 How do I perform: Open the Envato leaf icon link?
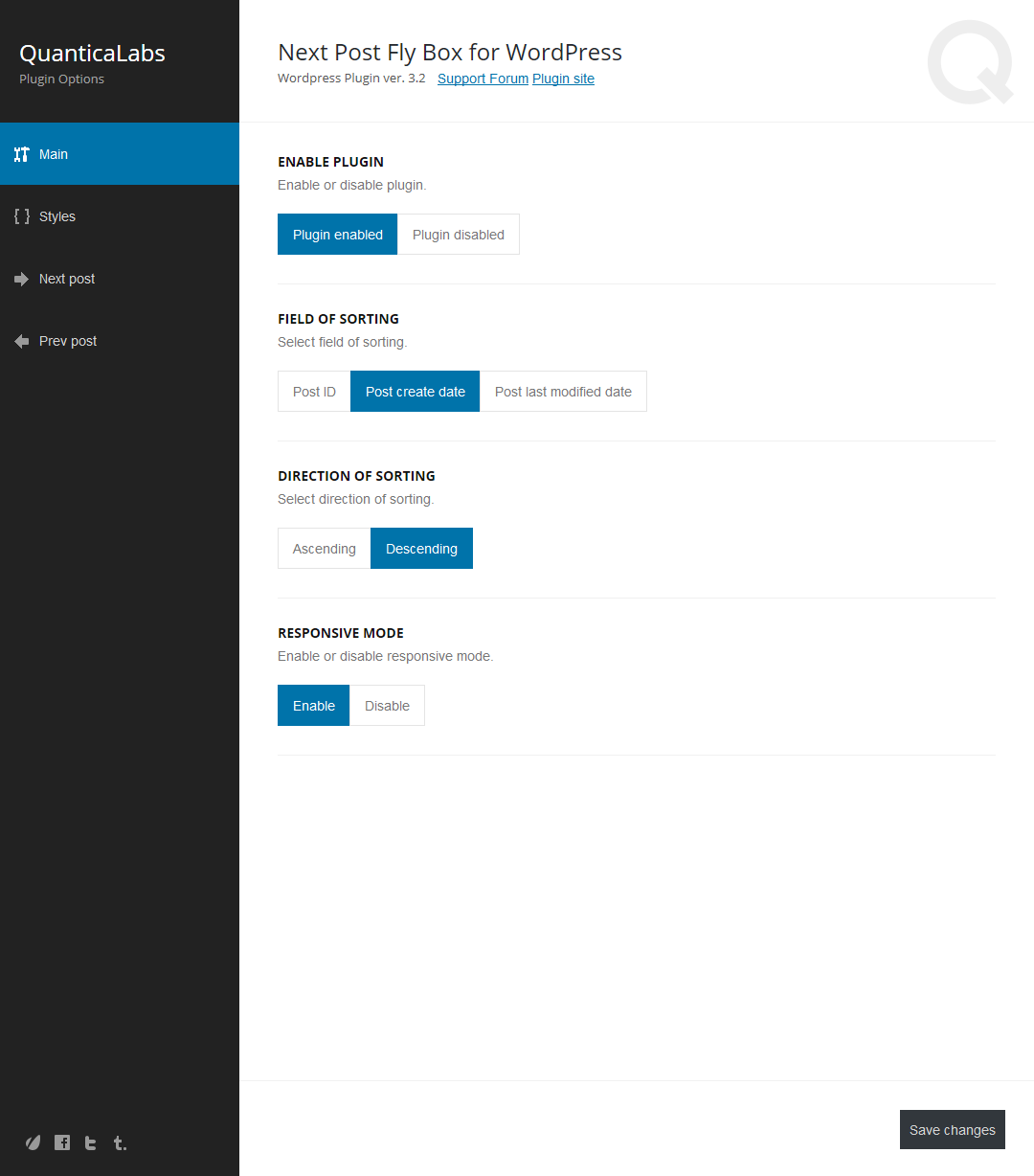pos(33,1142)
